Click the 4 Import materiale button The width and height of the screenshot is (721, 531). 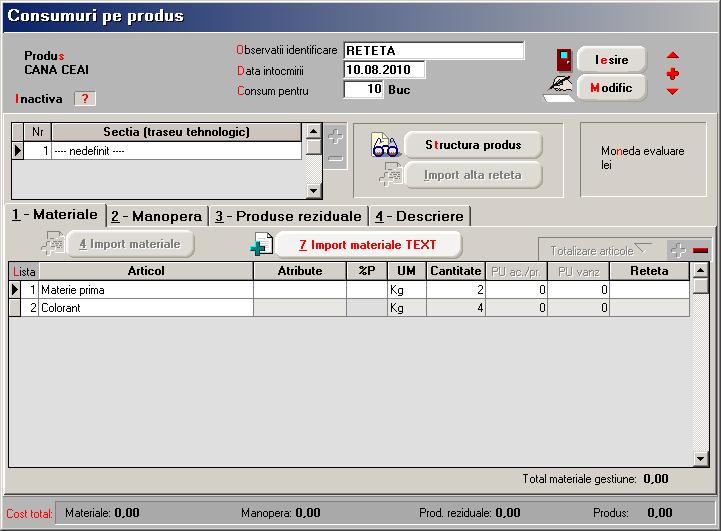pos(130,244)
